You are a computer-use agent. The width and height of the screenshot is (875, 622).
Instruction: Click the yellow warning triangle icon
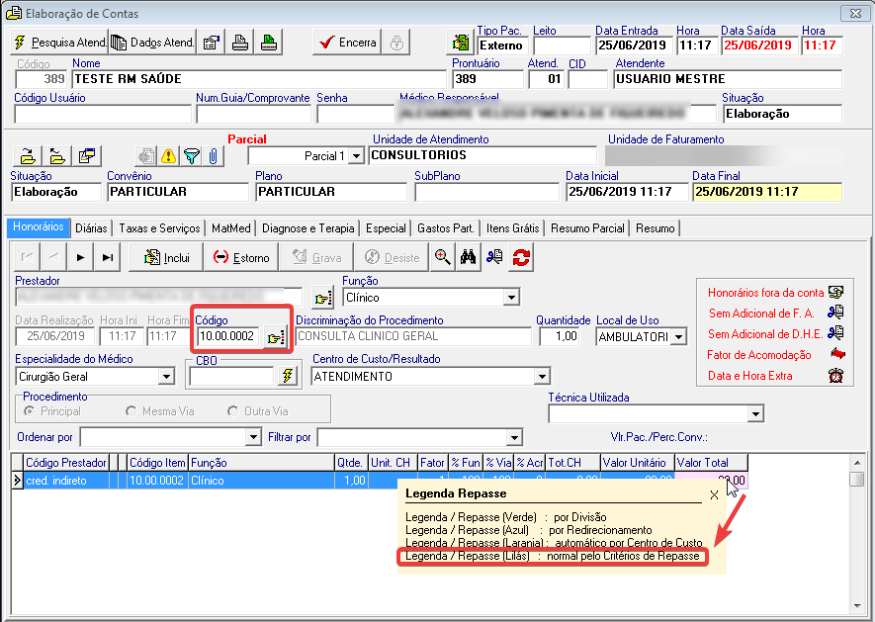tap(168, 156)
